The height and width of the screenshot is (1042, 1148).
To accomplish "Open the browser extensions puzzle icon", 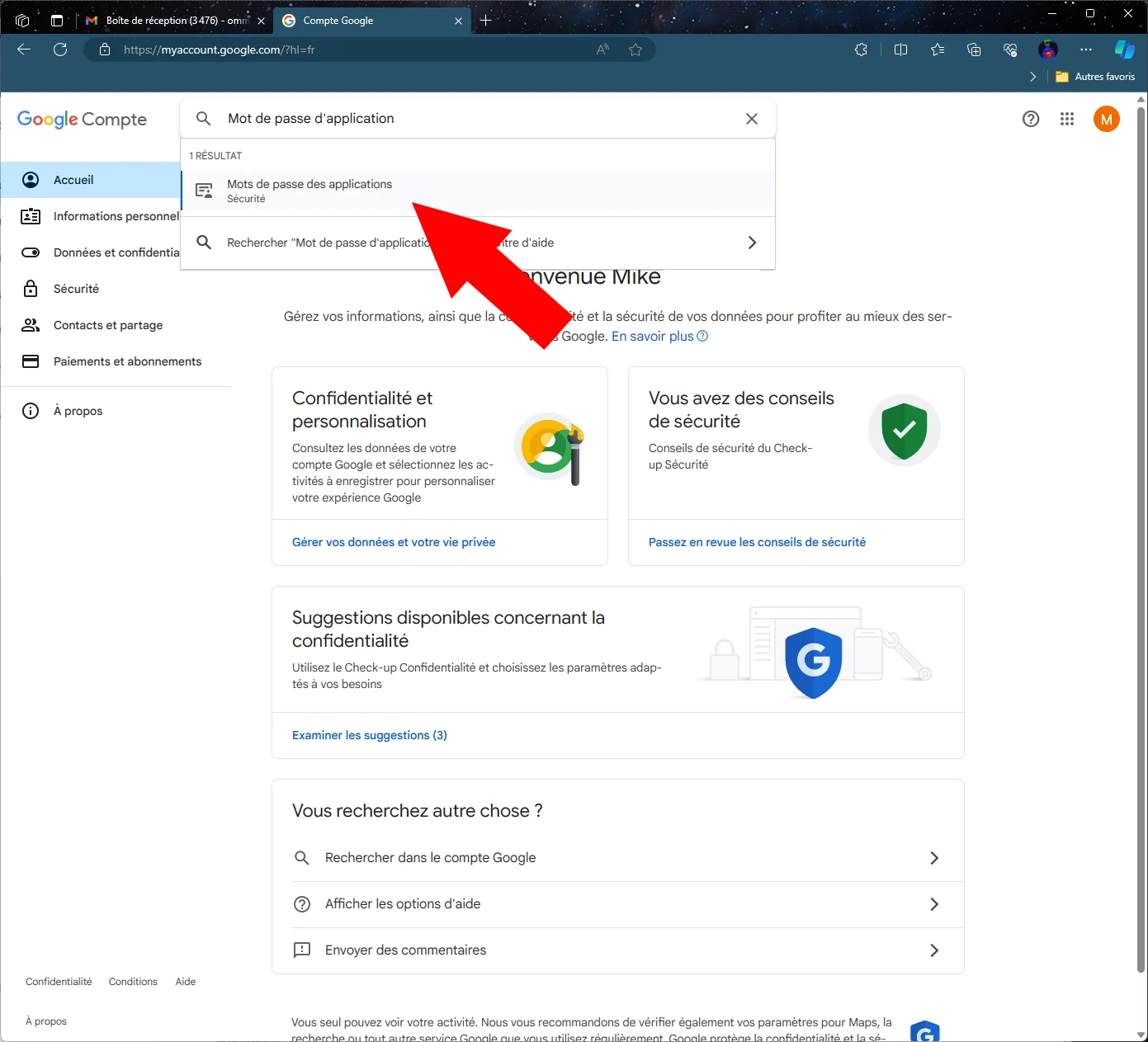I will tap(861, 50).
